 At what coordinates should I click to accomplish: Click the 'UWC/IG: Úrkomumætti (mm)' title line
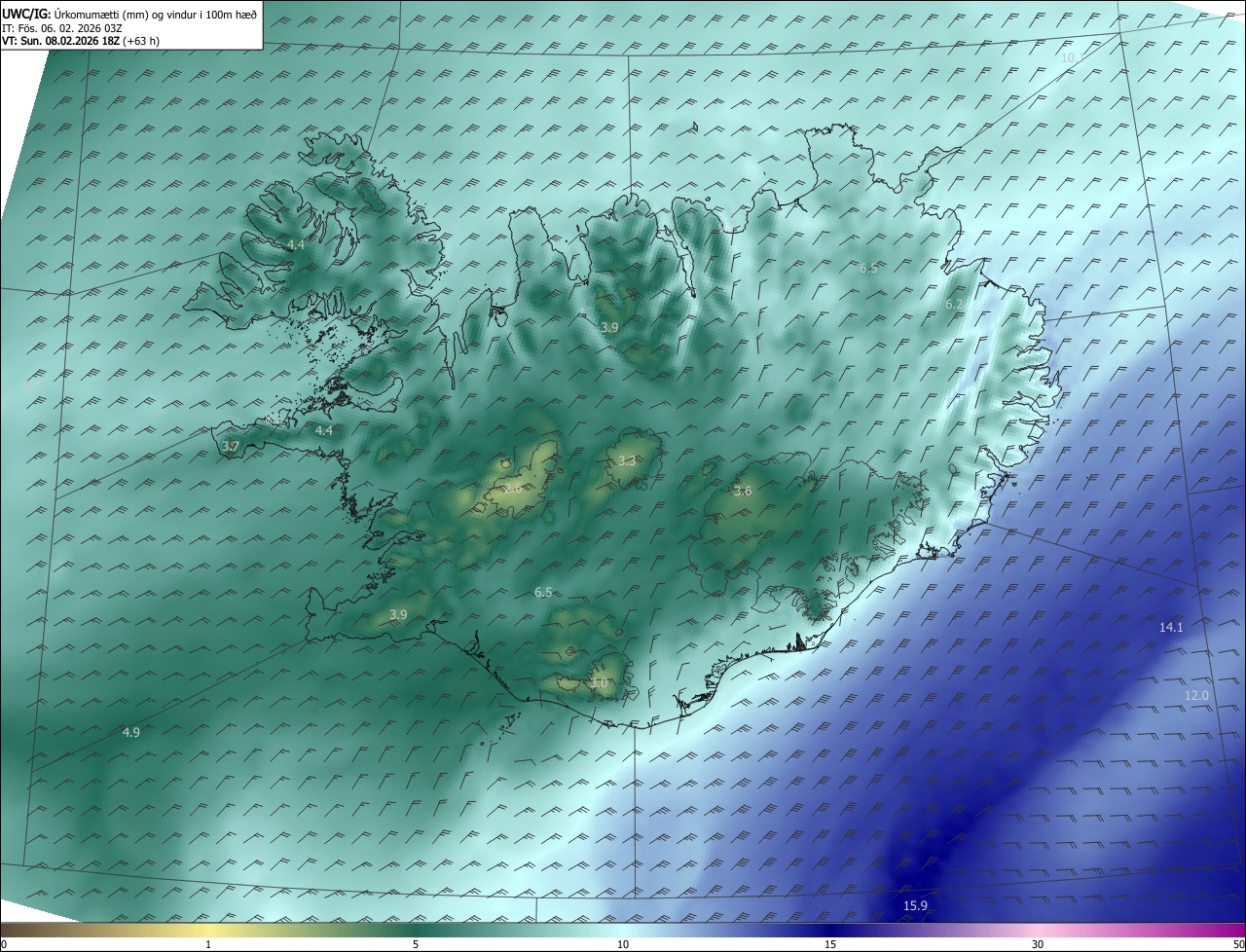click(x=129, y=14)
